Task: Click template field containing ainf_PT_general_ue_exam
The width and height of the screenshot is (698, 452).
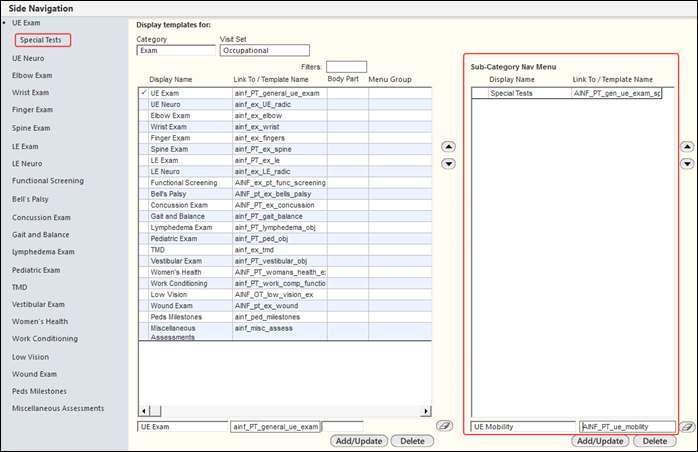Action: 275,427
